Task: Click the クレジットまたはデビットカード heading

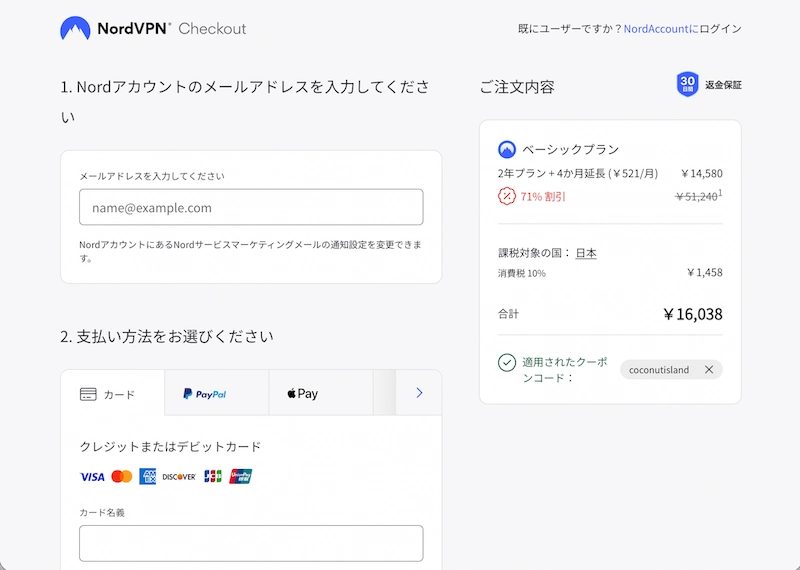Action: (170, 447)
